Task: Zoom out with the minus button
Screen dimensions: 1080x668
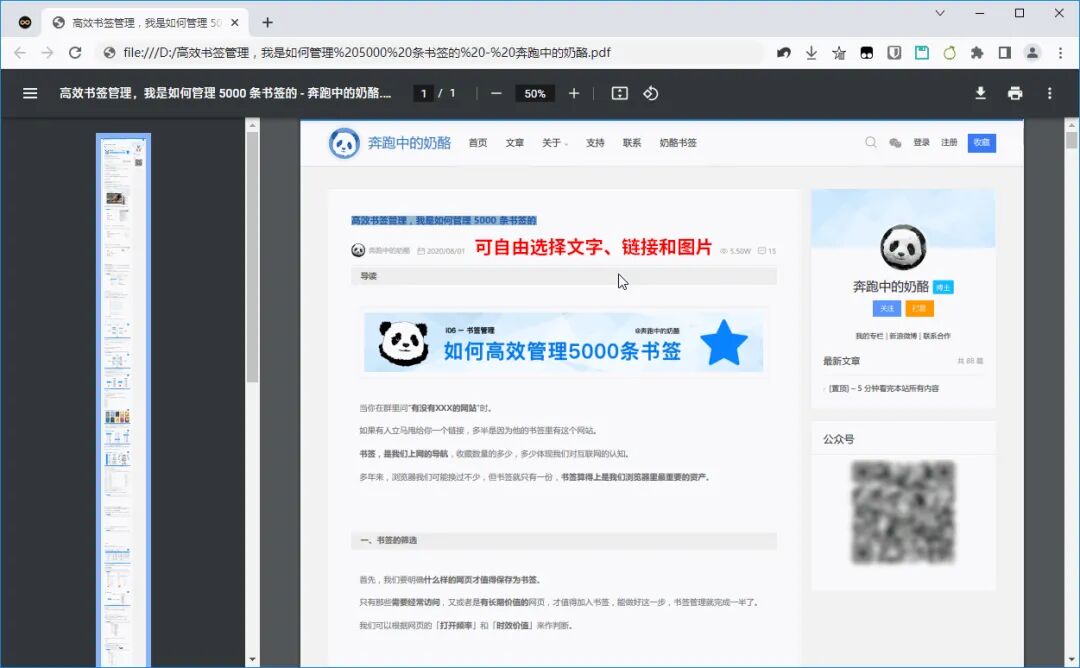Action: (x=496, y=93)
